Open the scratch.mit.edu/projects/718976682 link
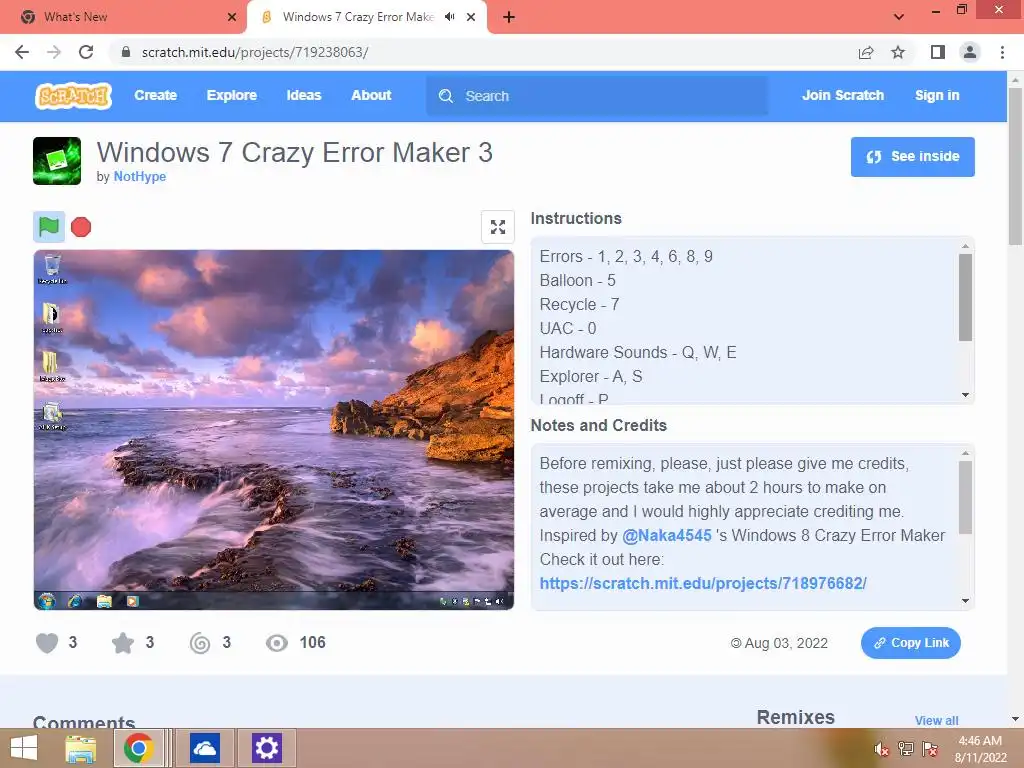 [703, 584]
